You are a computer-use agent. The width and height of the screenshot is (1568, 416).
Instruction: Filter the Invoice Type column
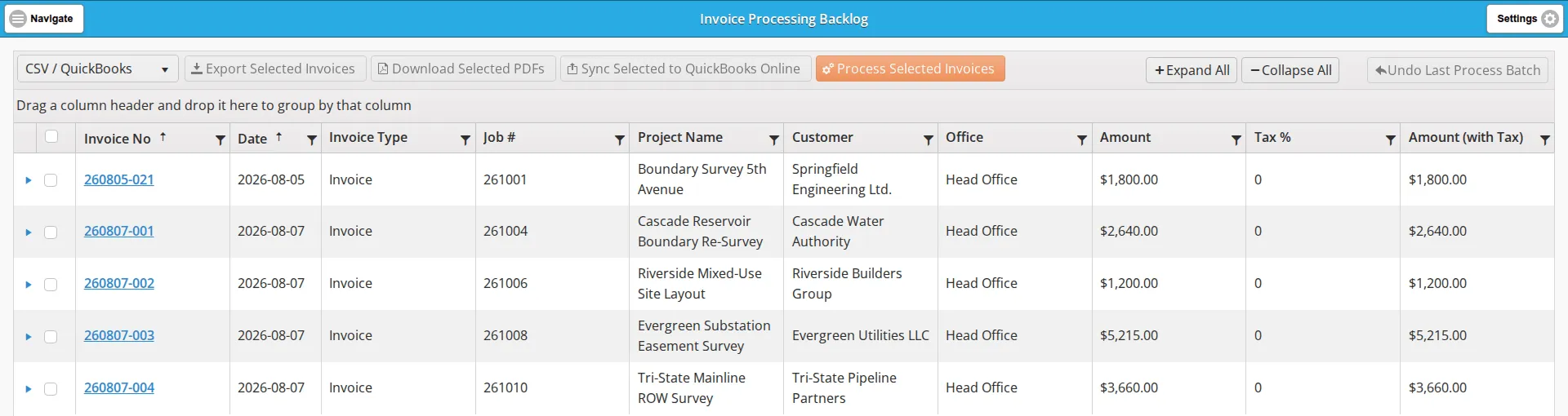465,139
